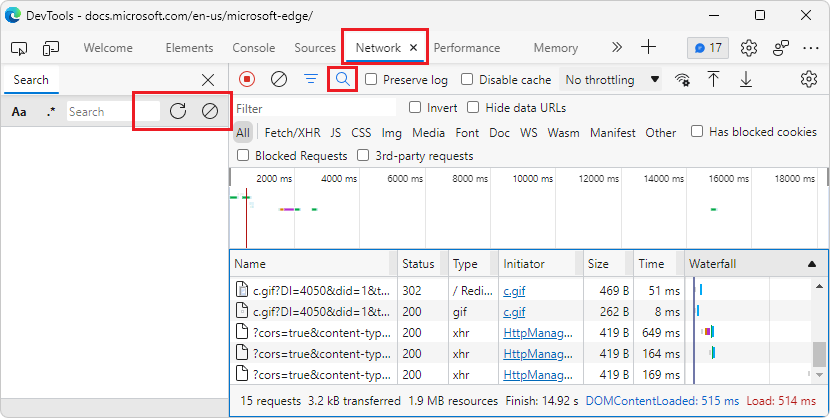Open Network panel settings gear
The width and height of the screenshot is (830, 418).
coord(808,79)
